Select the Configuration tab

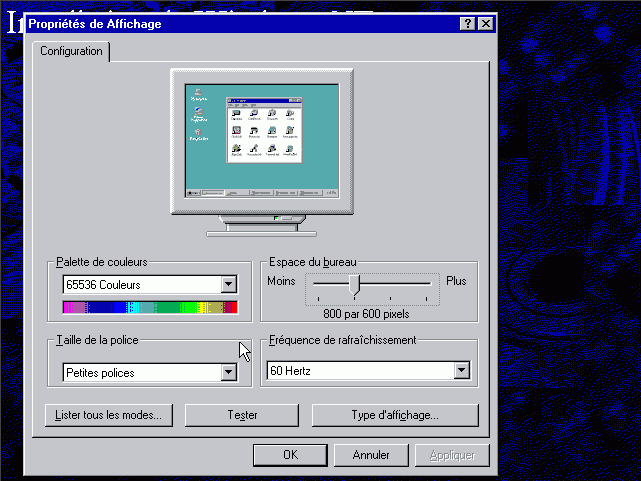click(x=71, y=51)
